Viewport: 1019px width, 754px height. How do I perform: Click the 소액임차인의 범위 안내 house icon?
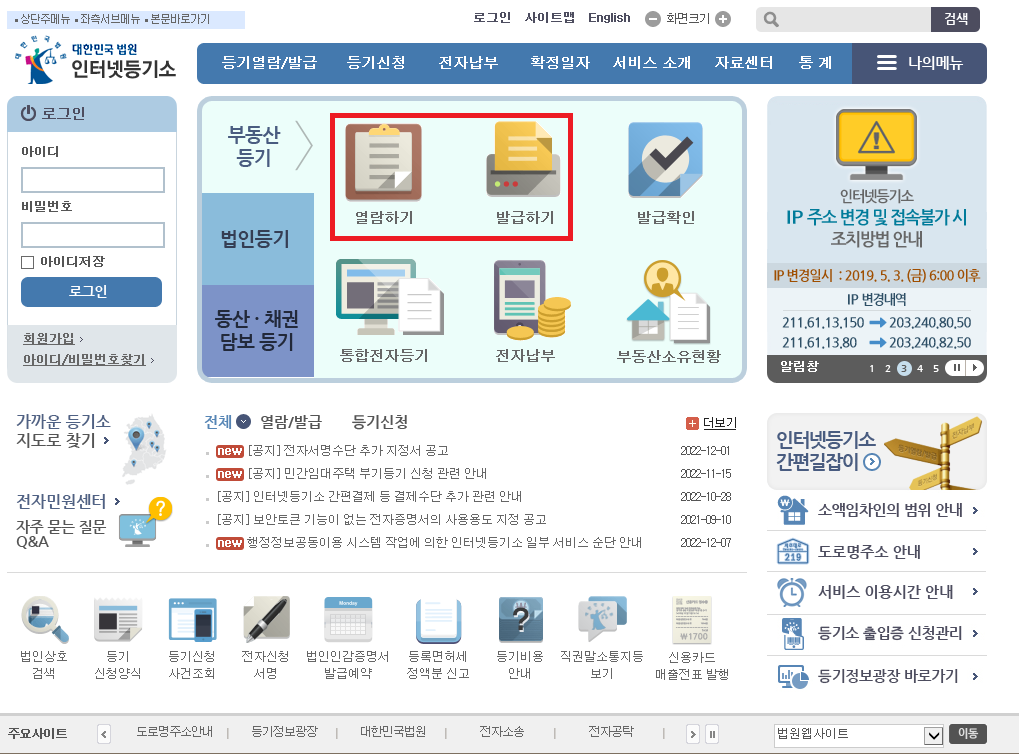point(792,510)
